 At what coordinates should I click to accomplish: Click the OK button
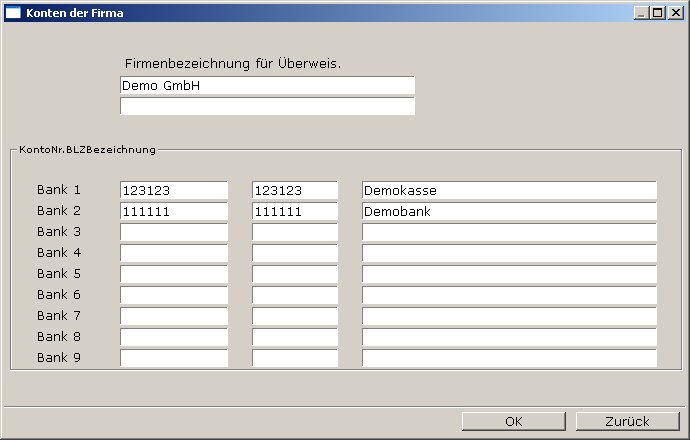514,421
